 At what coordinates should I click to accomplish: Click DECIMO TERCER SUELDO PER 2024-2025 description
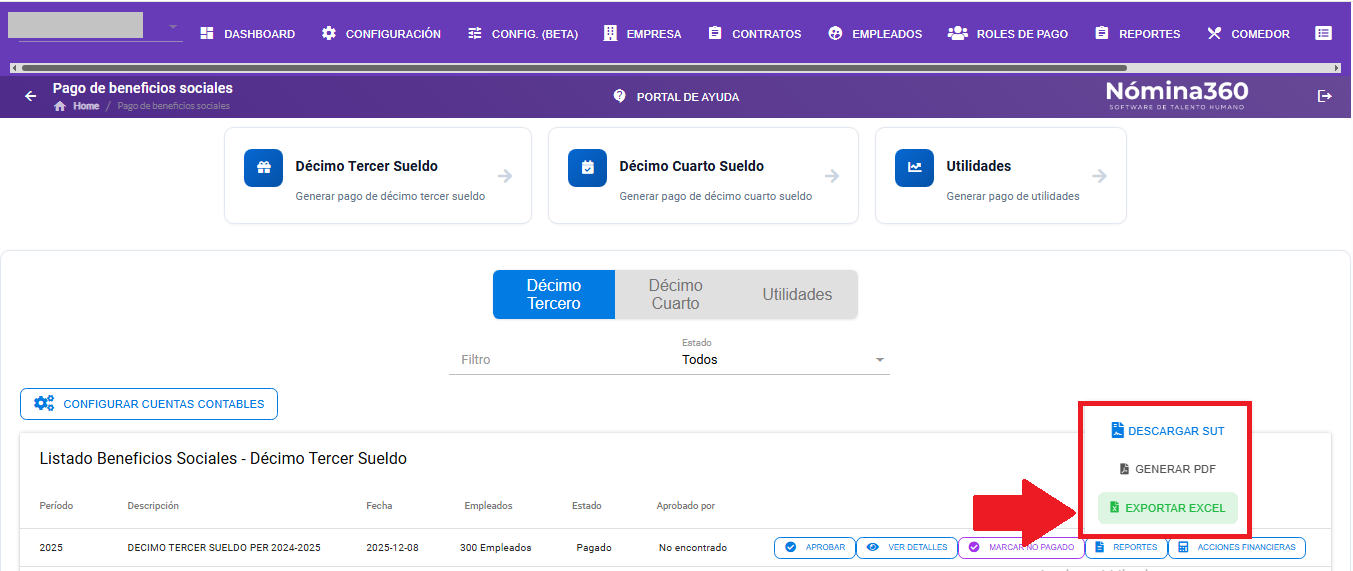coord(224,548)
